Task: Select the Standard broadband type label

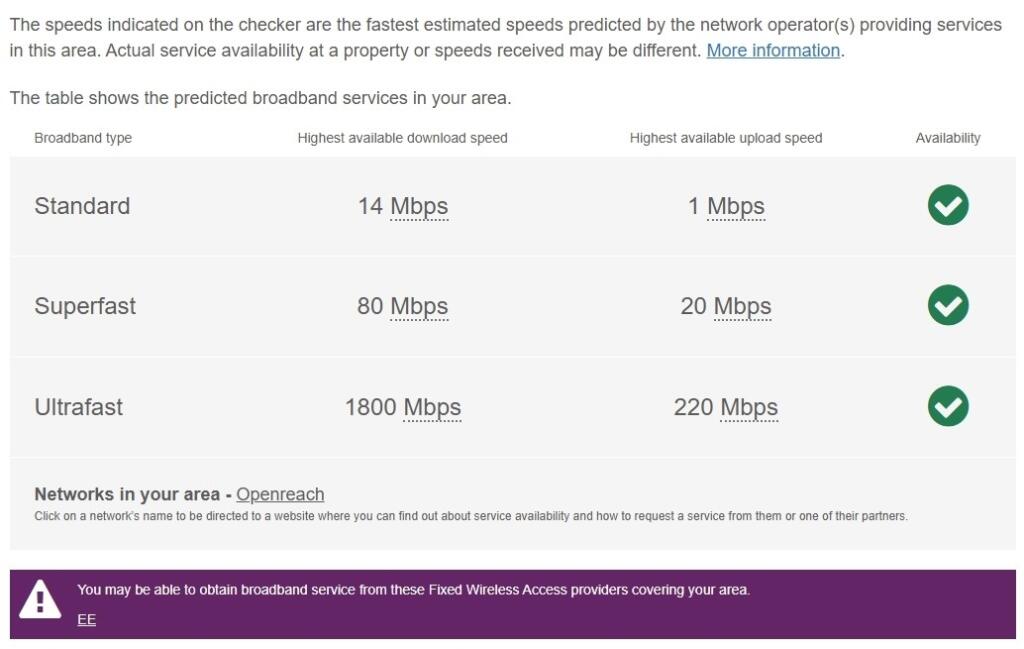Action: [82, 206]
